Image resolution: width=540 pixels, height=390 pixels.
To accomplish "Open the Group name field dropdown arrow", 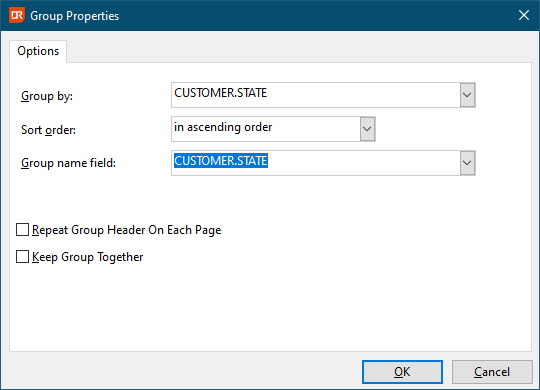I will coord(467,163).
